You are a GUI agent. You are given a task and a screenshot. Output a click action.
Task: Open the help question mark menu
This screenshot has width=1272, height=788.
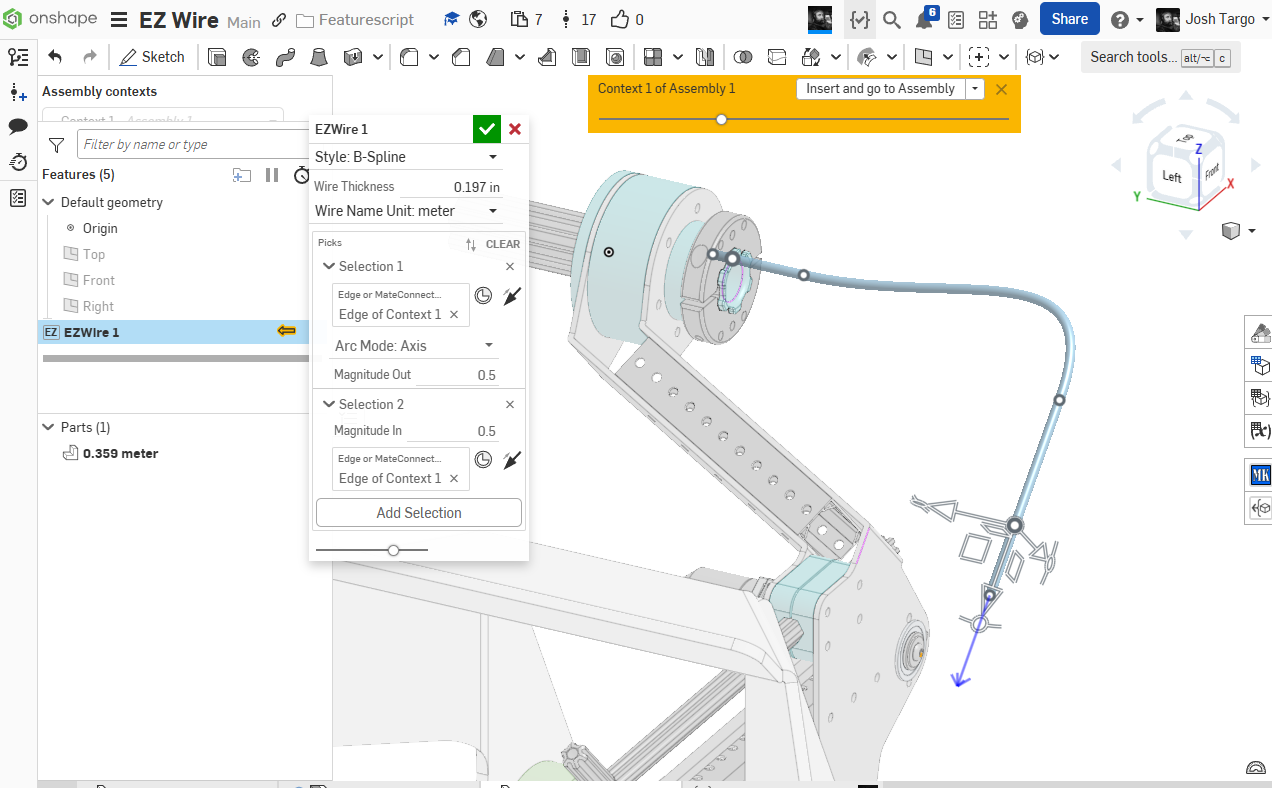[x=1127, y=20]
